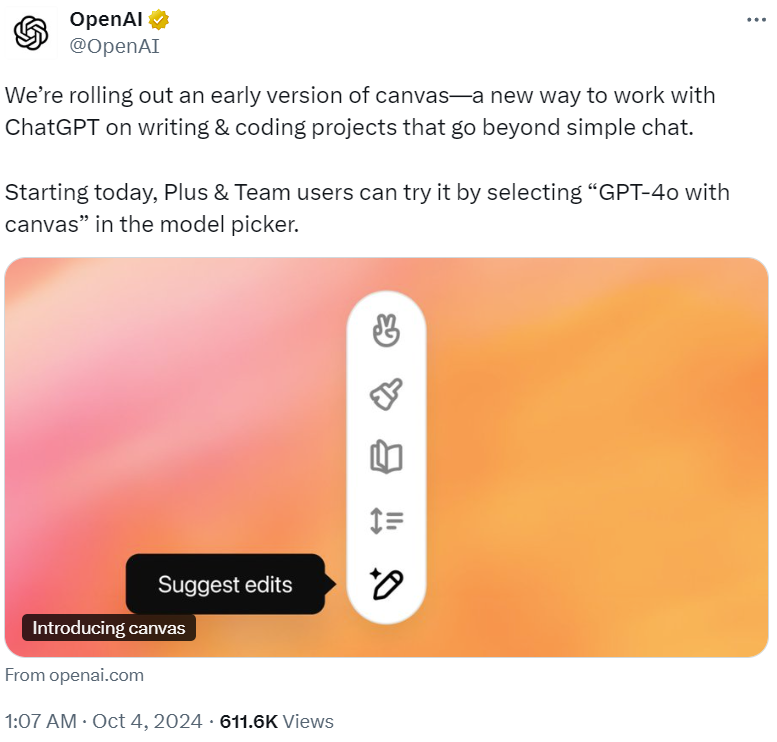Click the tweet text about canvas rollout
Image resolution: width=777 pixels, height=742 pixels.
[360, 111]
